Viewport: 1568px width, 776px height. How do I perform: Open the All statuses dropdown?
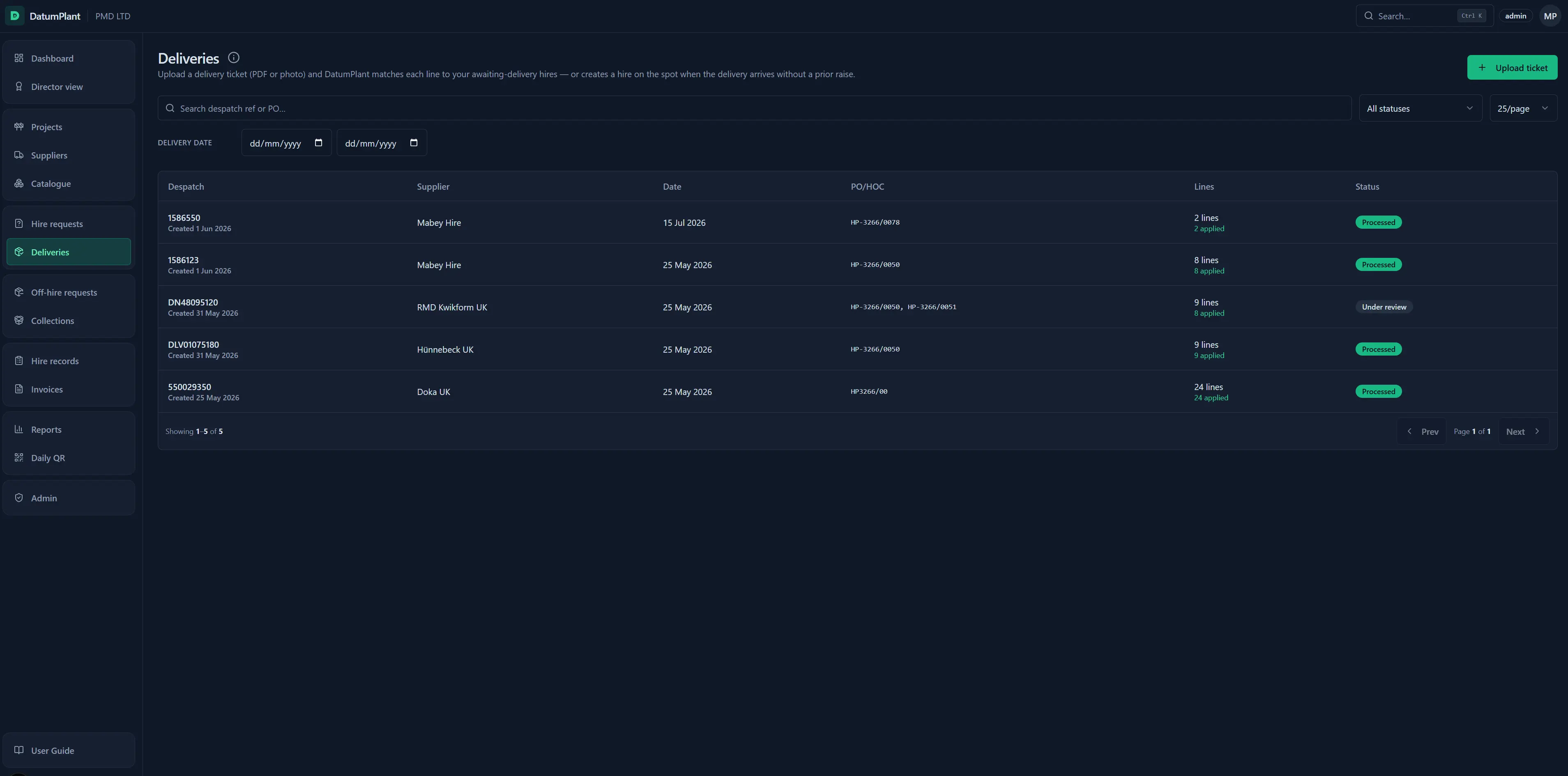pyautogui.click(x=1420, y=108)
